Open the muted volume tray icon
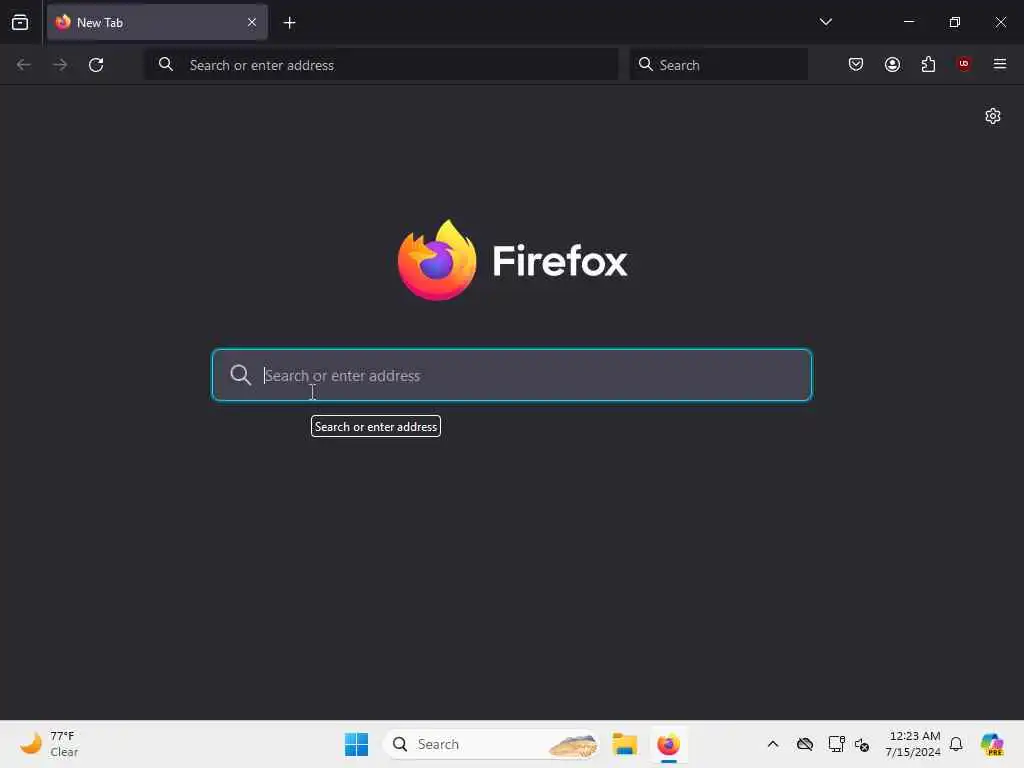This screenshot has height=768, width=1024. pos(862,744)
